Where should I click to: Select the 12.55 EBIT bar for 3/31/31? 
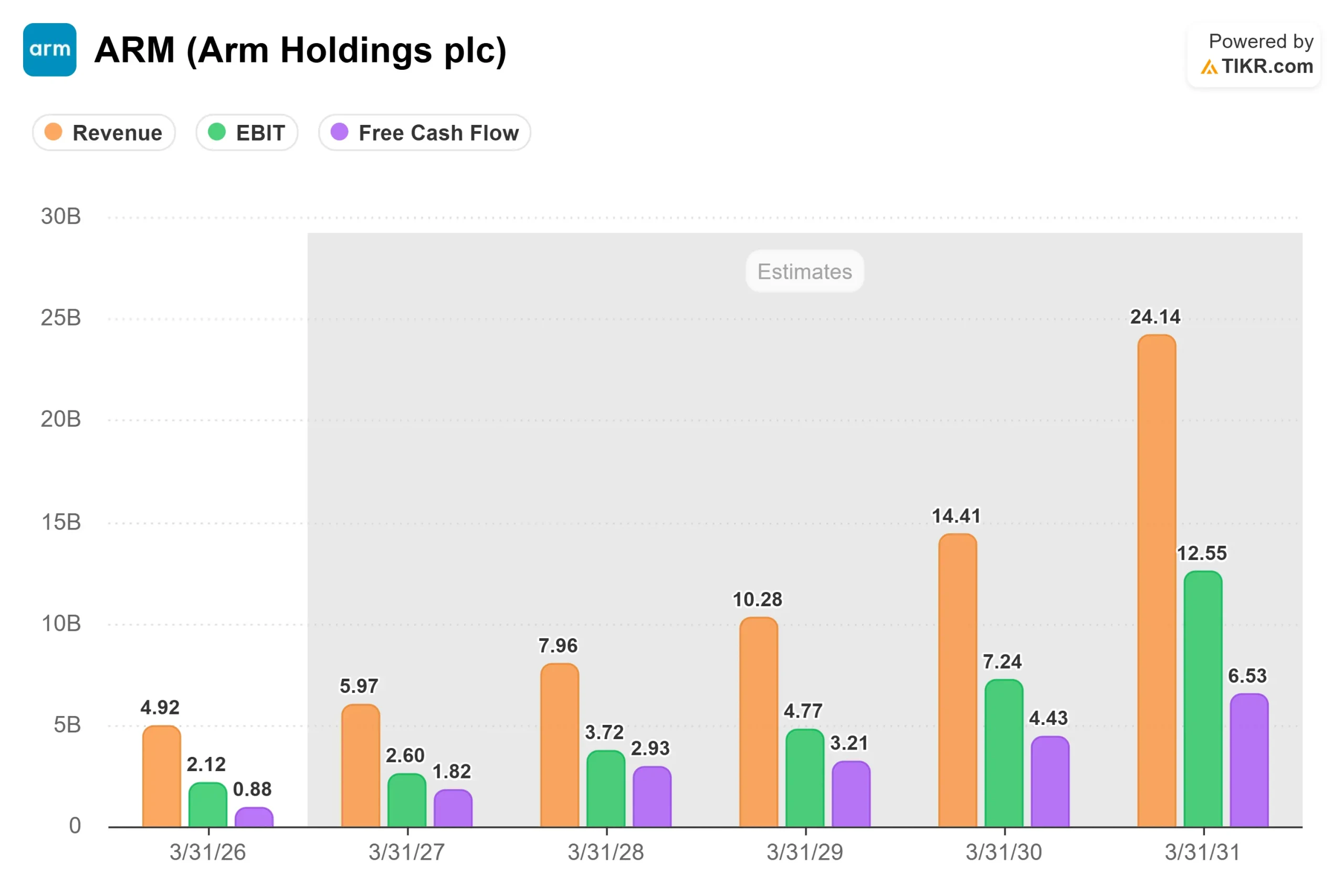1203,699
